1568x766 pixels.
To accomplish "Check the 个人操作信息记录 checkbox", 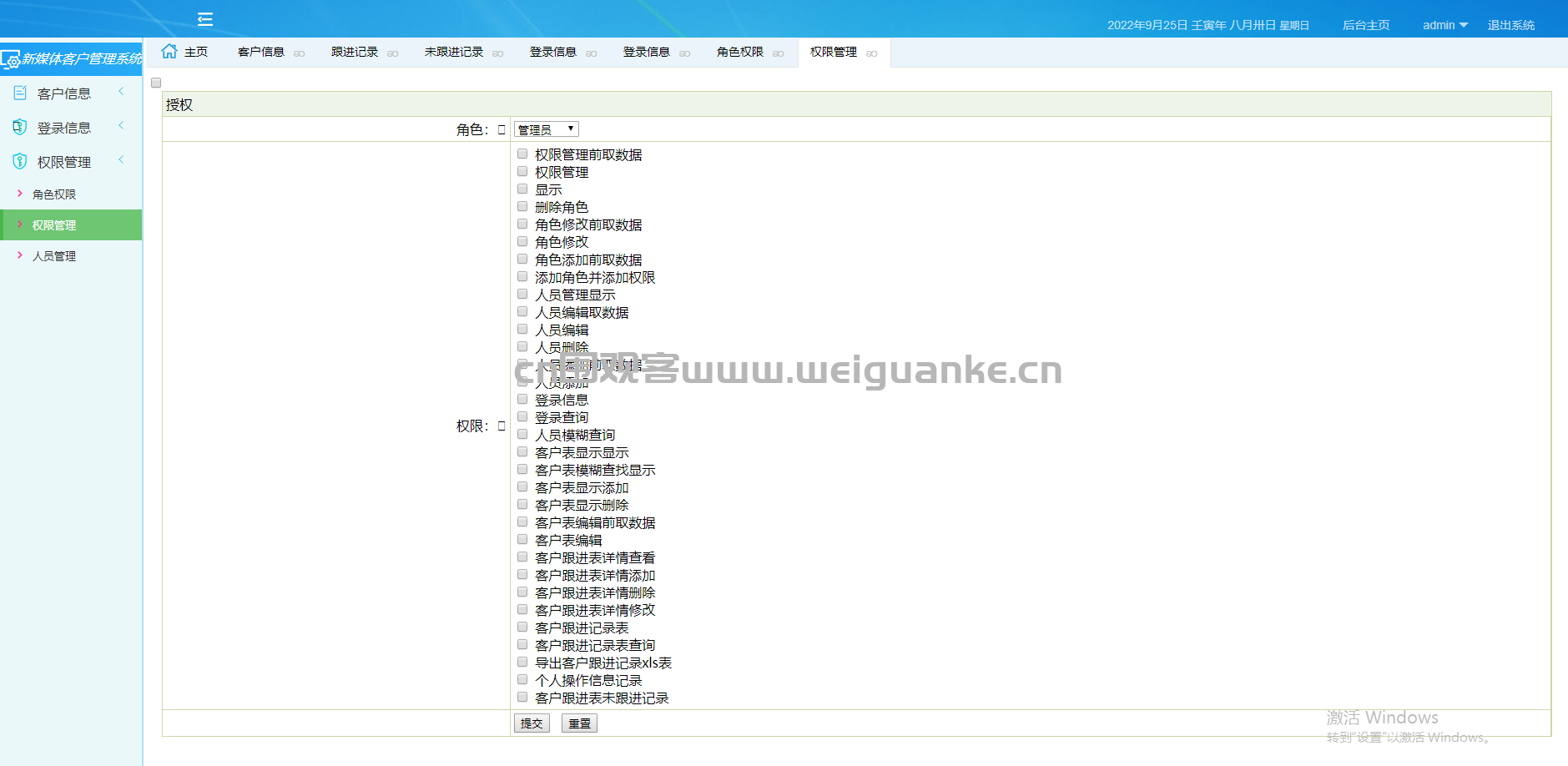I will [522, 679].
